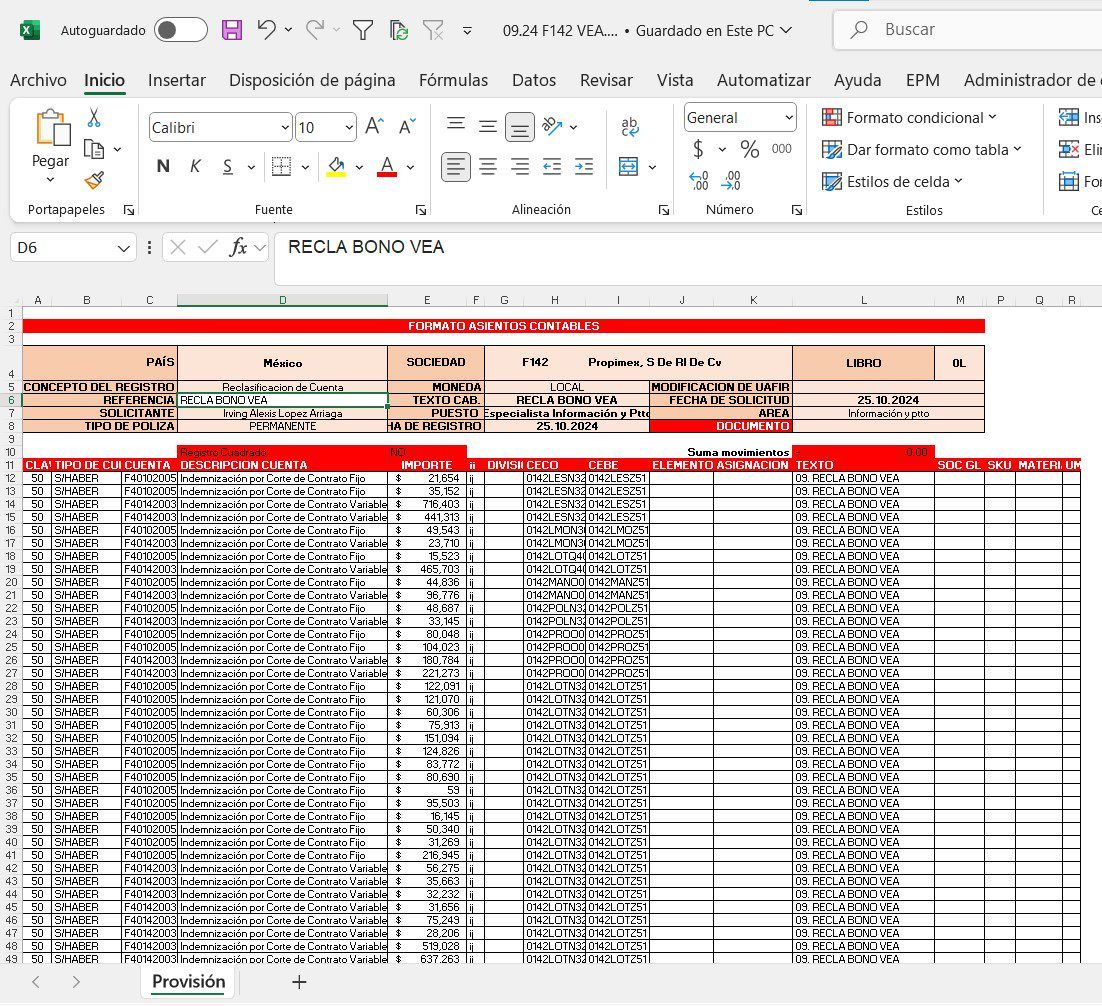The width and height of the screenshot is (1102, 1006).
Task: Open the Name Box dropdown for D6
Action: pos(124,247)
